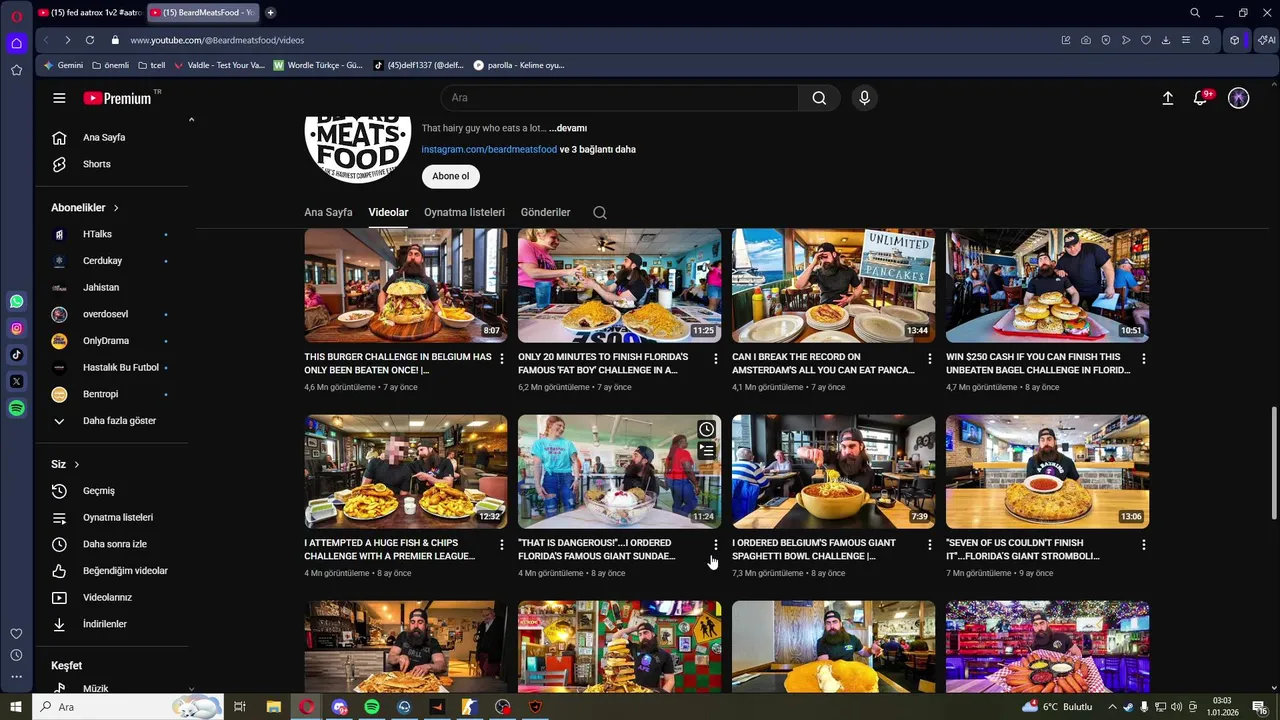This screenshot has height=720, width=1280.
Task: Reload the page with the refresh button
Action: coord(90,40)
